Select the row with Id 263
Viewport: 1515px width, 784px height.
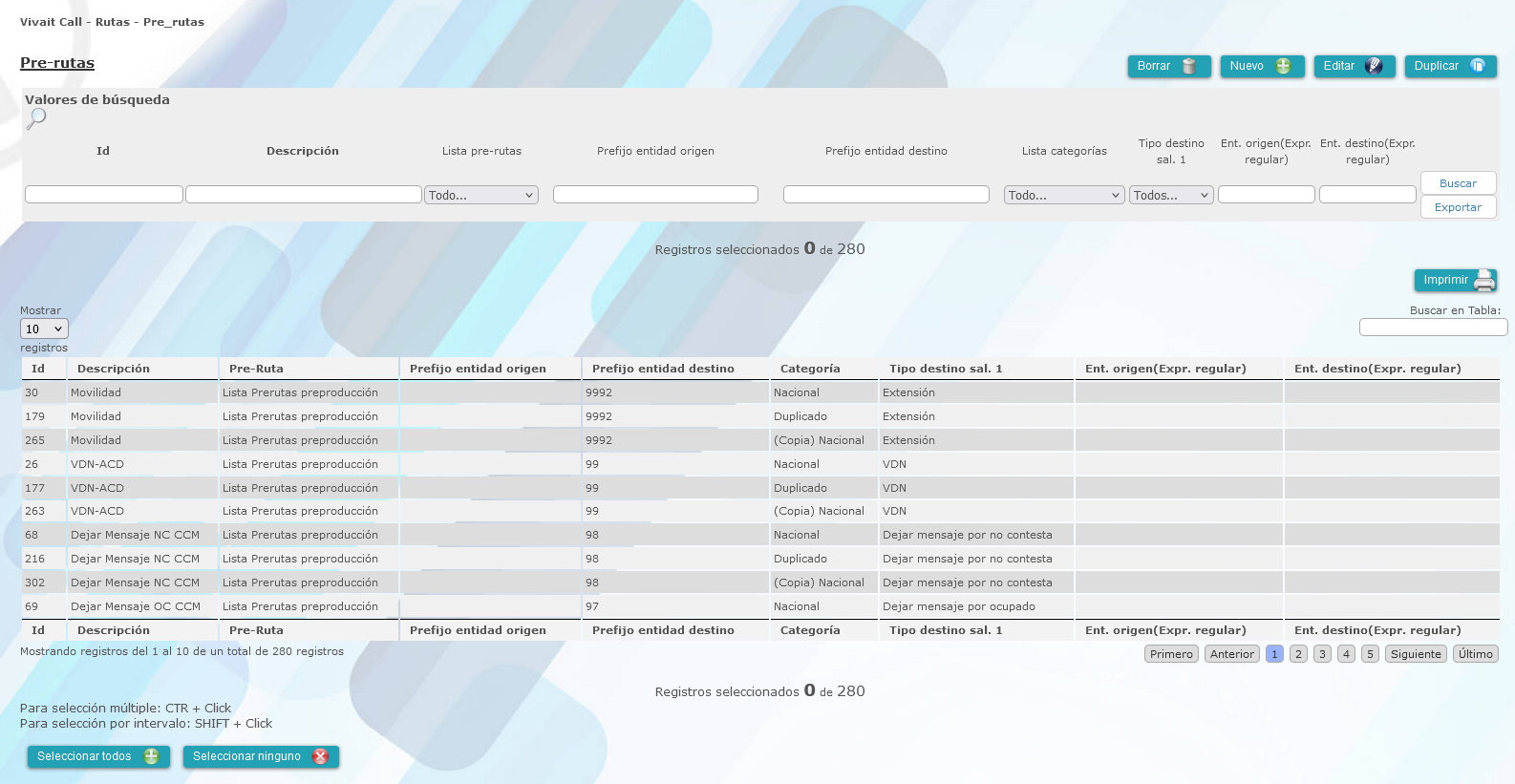point(760,511)
